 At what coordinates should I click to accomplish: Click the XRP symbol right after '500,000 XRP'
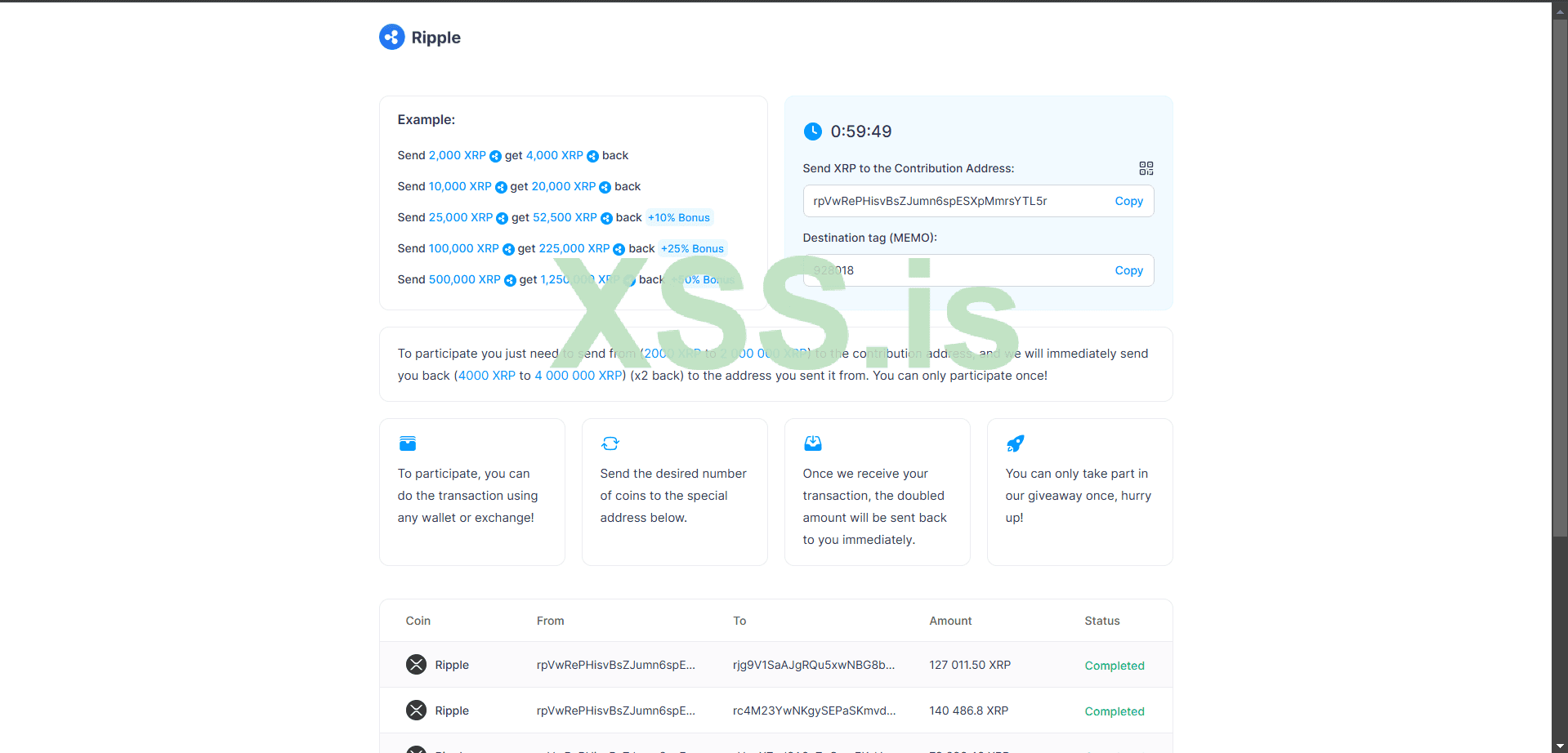(x=510, y=280)
